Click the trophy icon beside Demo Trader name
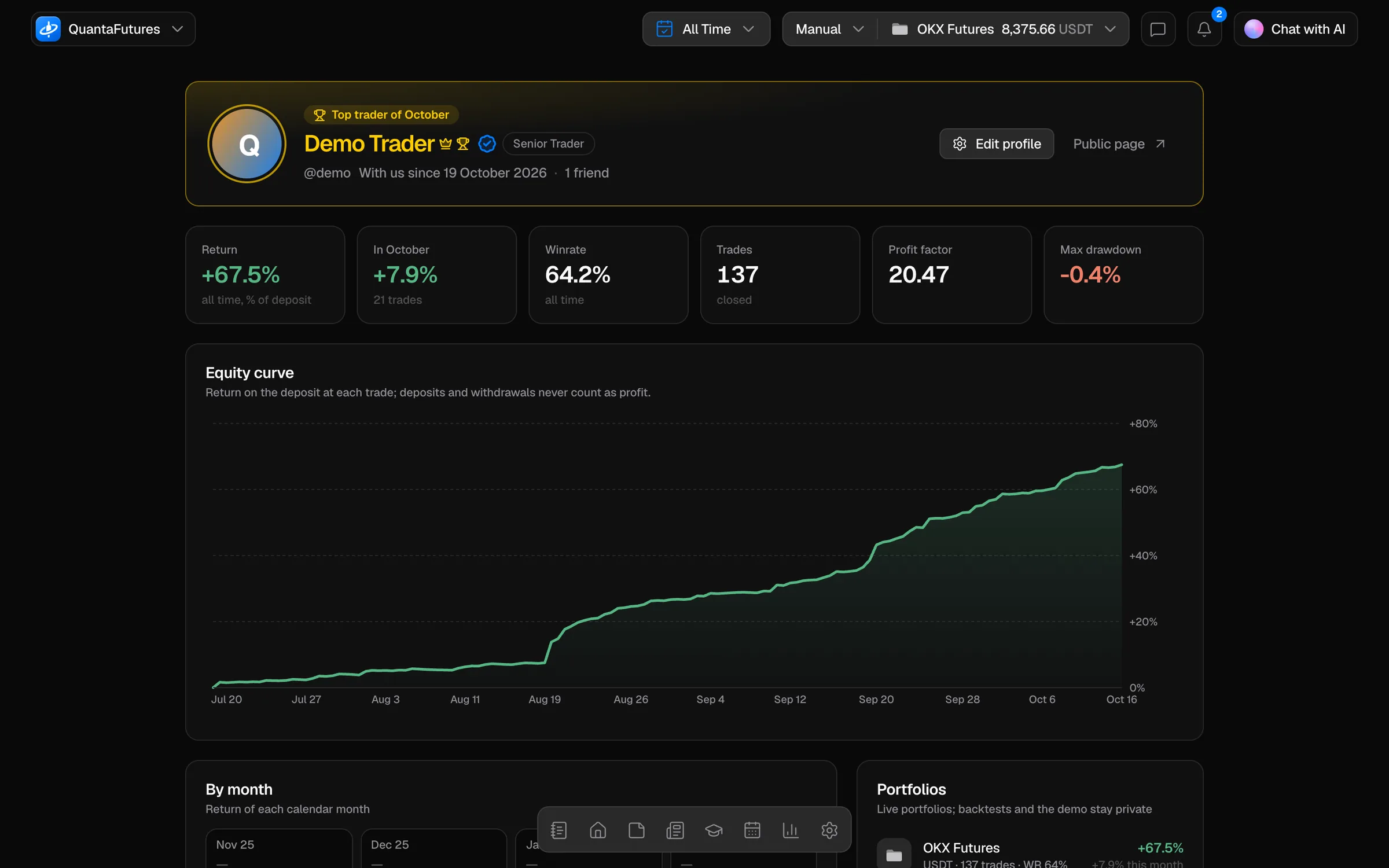1389x868 pixels. click(x=462, y=144)
